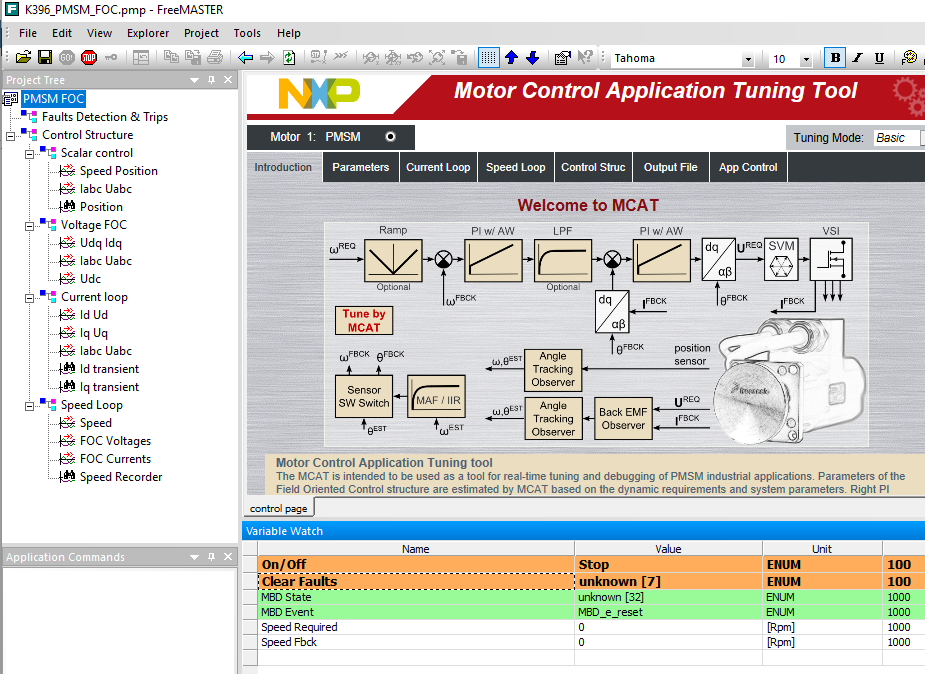Pin the Application Commands panel
Image resolution: width=925 pixels, height=674 pixels.
[211, 557]
